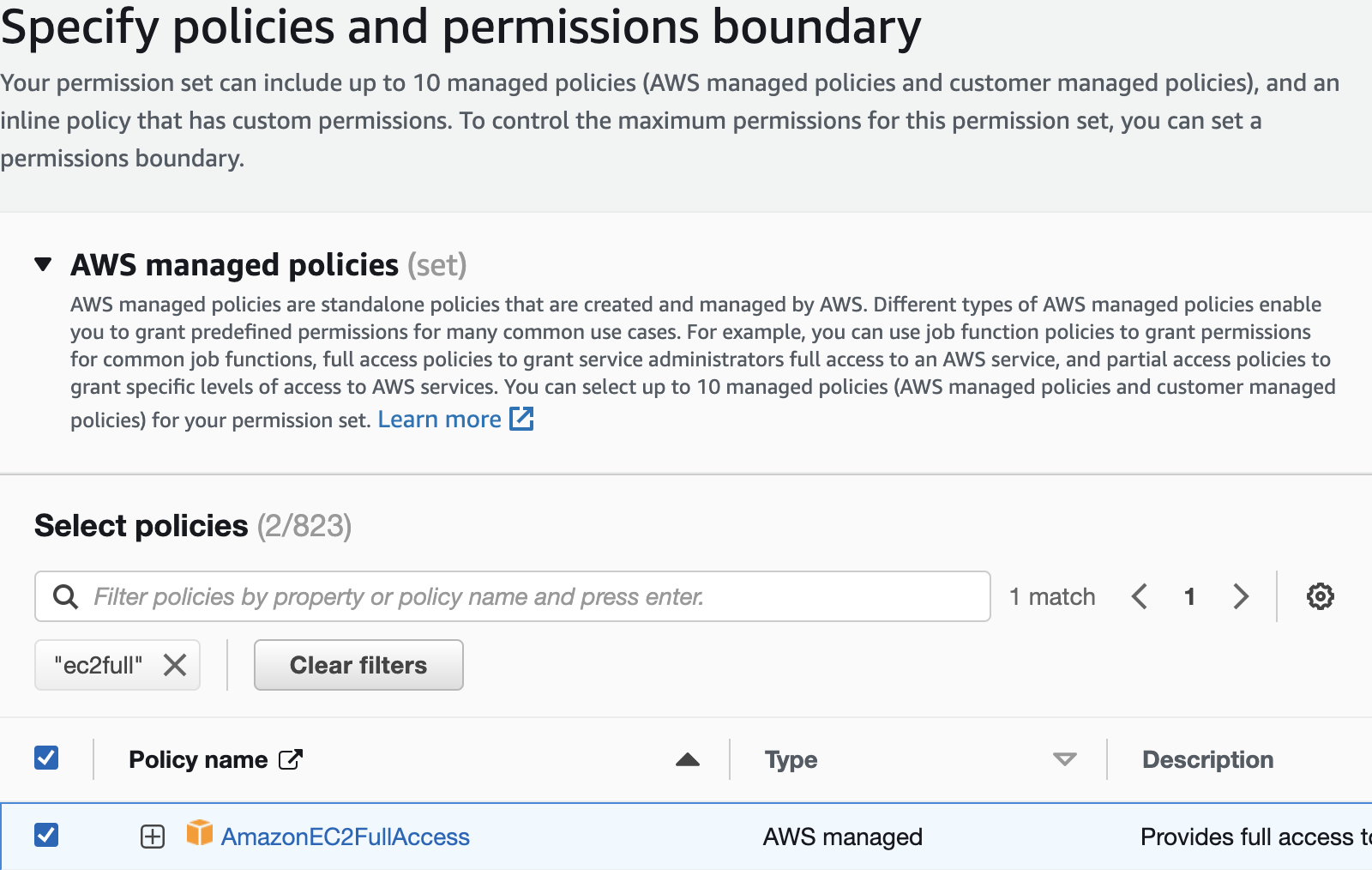This screenshot has width=1372, height=870.
Task: Click the Clear filters button
Action: (x=358, y=665)
